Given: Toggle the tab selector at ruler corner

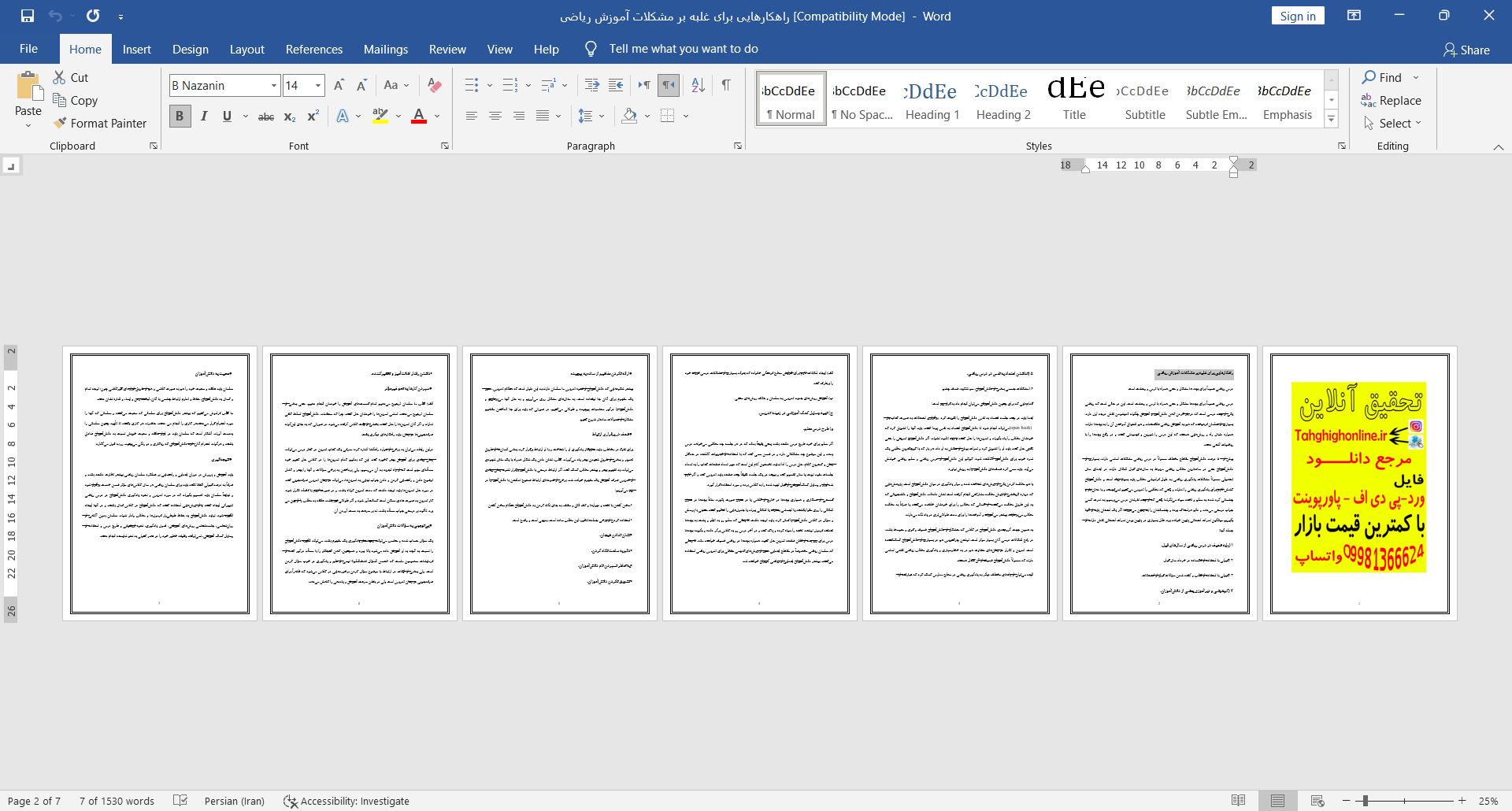Looking at the screenshot, I should [10, 165].
